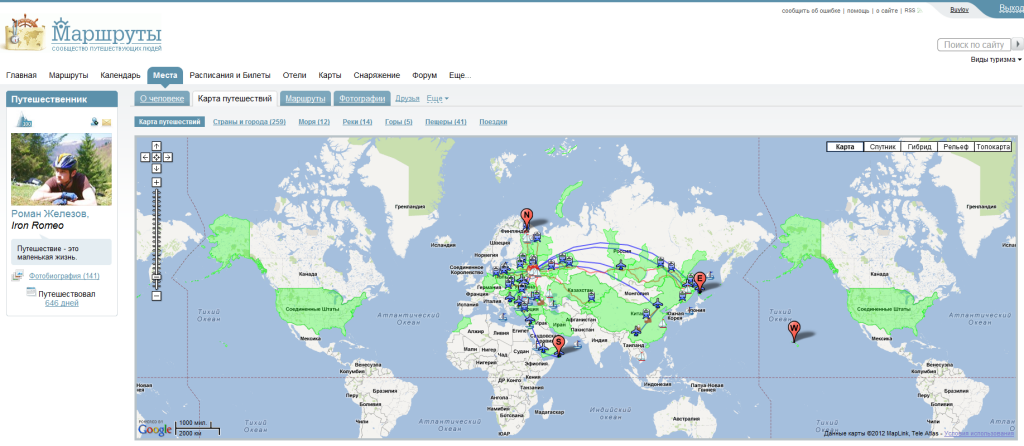The width and height of the screenshot is (1024, 446).
Task: Open the Фотографии tab
Action: 361,99
